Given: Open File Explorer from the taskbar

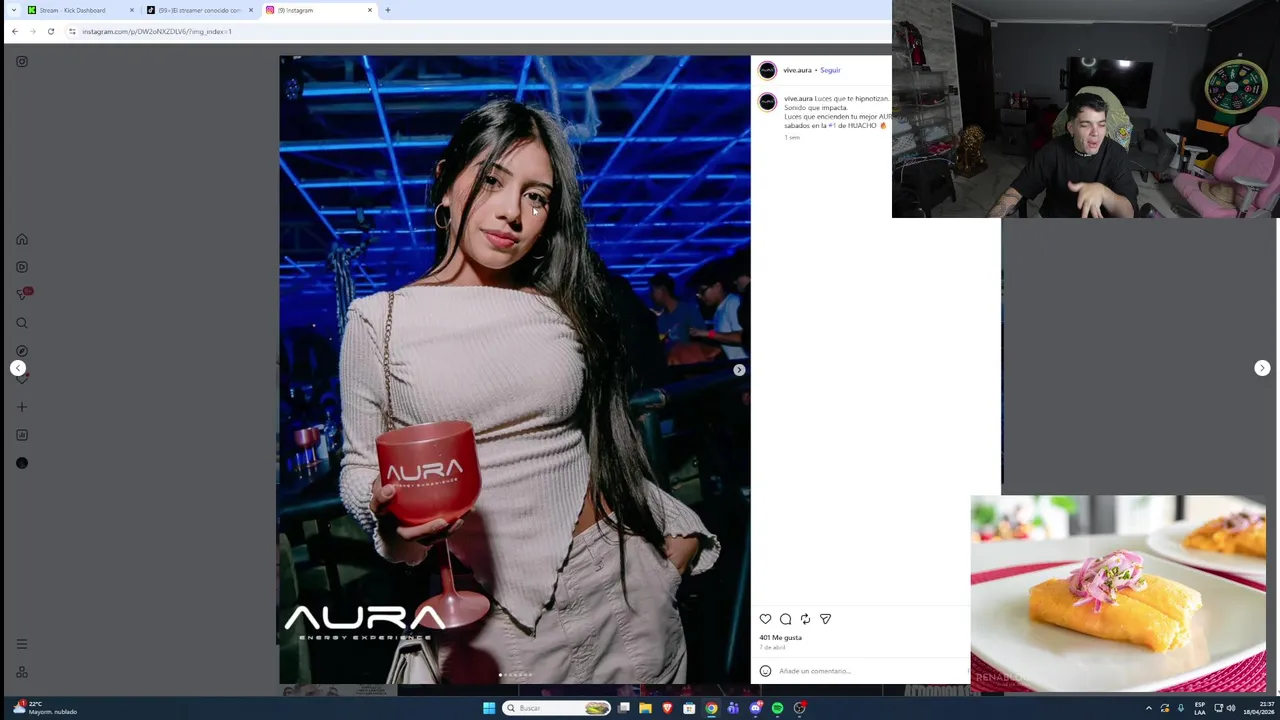Looking at the screenshot, I should [645, 708].
